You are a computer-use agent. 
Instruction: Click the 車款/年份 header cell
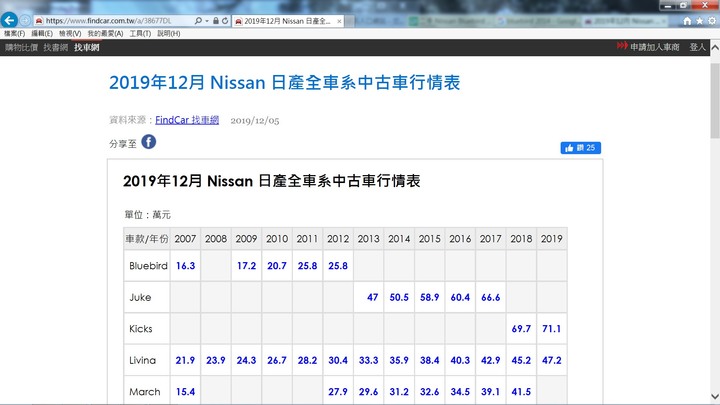point(147,239)
